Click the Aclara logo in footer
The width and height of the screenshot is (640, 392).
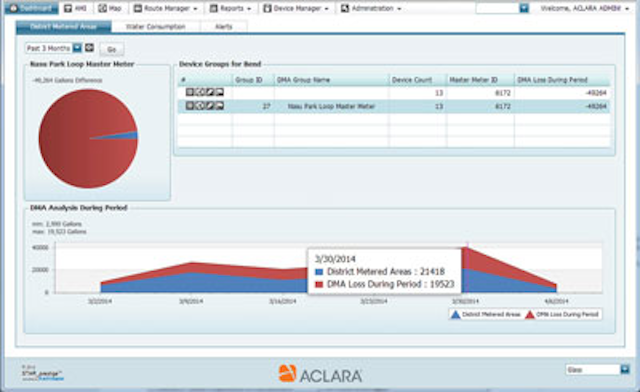[x=320, y=374]
